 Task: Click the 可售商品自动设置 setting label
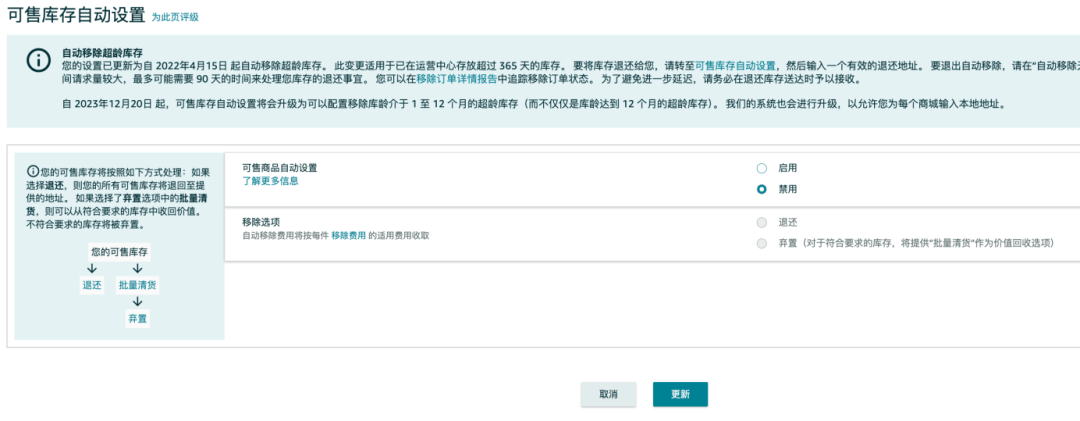point(280,168)
